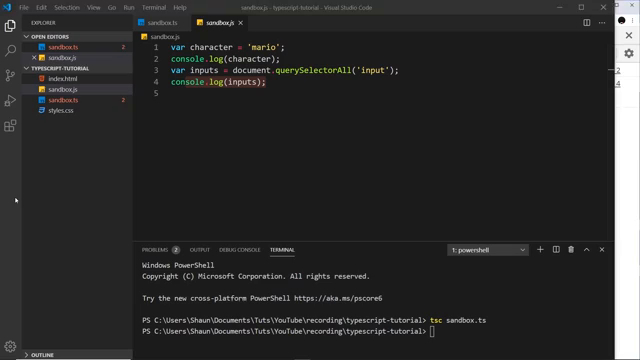Open the Terminal menu
Screen dimensions: 640x360
pos(154,7)
